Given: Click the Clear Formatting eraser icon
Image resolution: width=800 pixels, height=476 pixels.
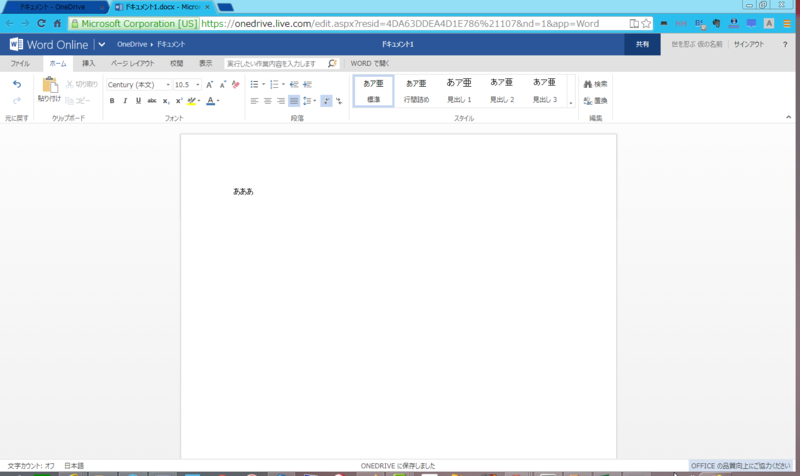Looking at the screenshot, I should click(236, 85).
